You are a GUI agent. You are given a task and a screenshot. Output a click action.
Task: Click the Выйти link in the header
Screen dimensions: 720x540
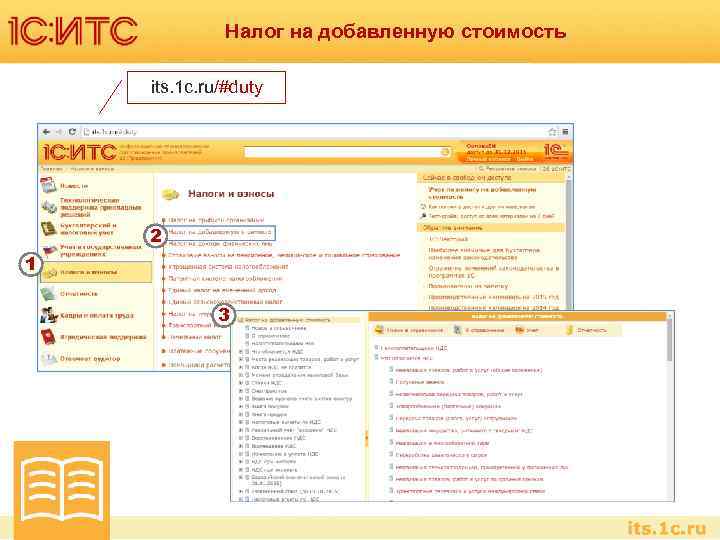[x=524, y=159]
